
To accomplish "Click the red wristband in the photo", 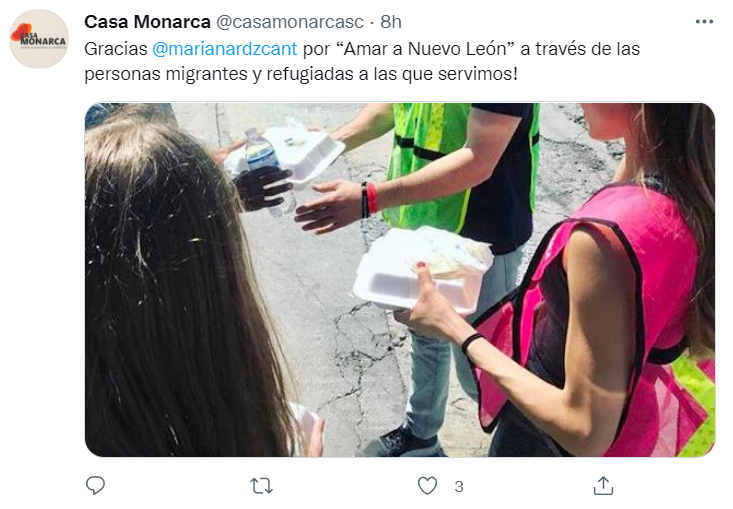I will pyautogui.click(x=372, y=198).
